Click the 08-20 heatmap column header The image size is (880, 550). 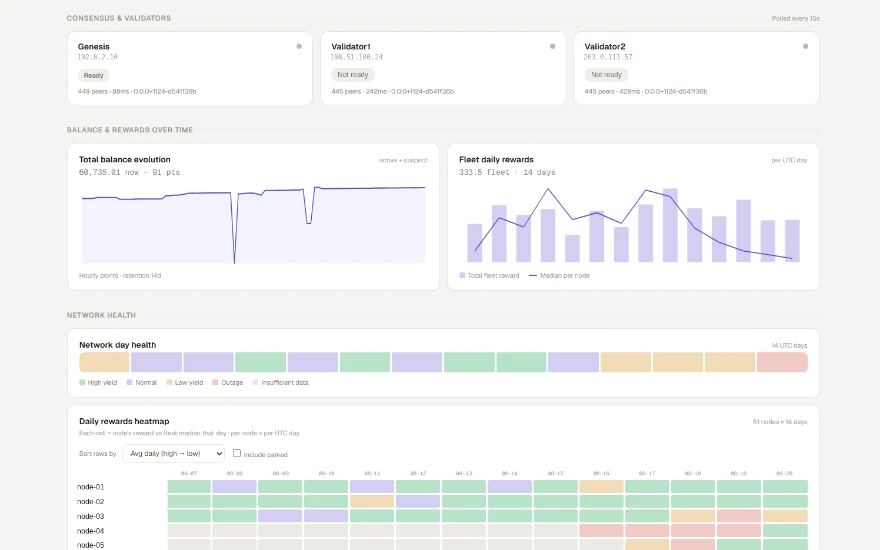point(785,473)
